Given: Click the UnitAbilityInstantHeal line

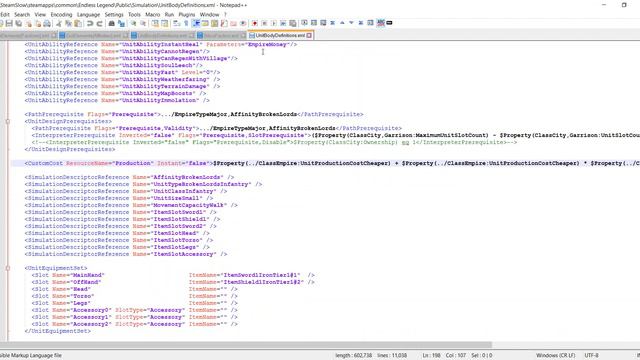Looking at the screenshot, I should pos(161,44).
